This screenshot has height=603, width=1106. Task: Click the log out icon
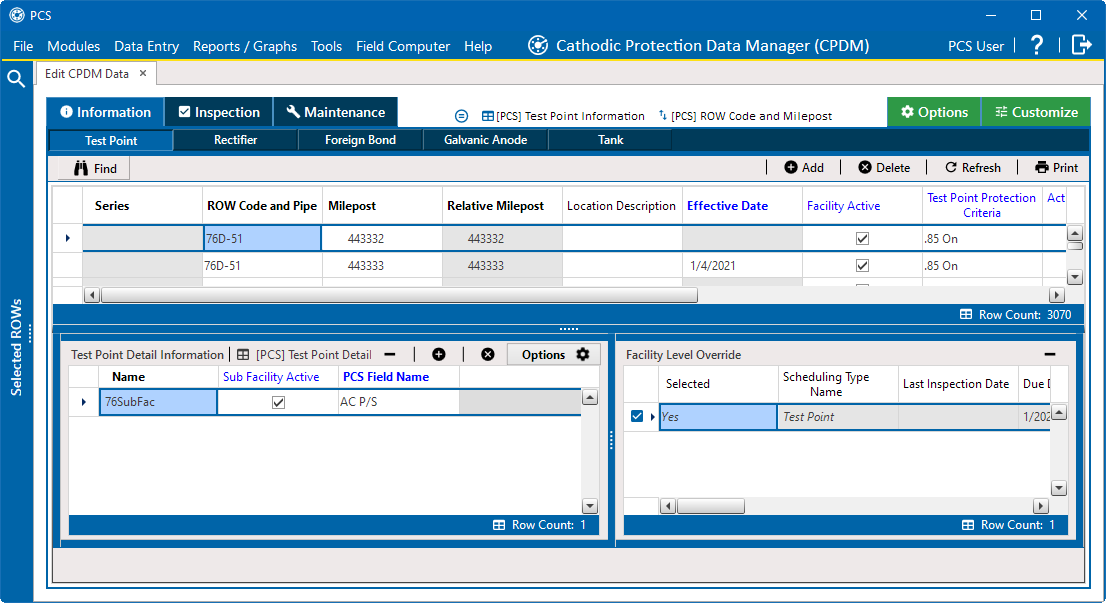click(x=1081, y=45)
